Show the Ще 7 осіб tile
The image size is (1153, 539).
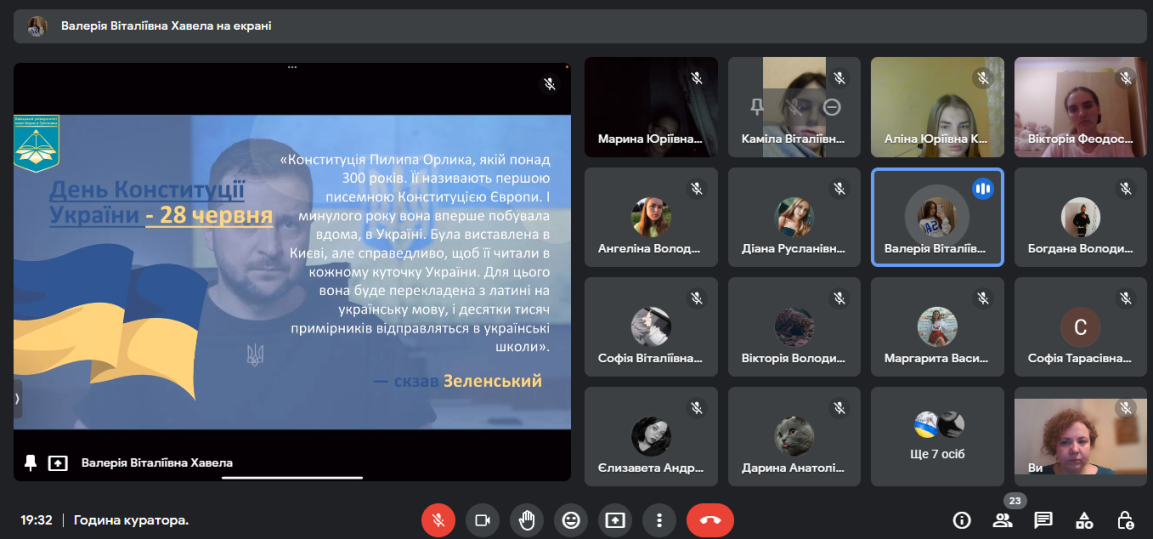point(937,437)
